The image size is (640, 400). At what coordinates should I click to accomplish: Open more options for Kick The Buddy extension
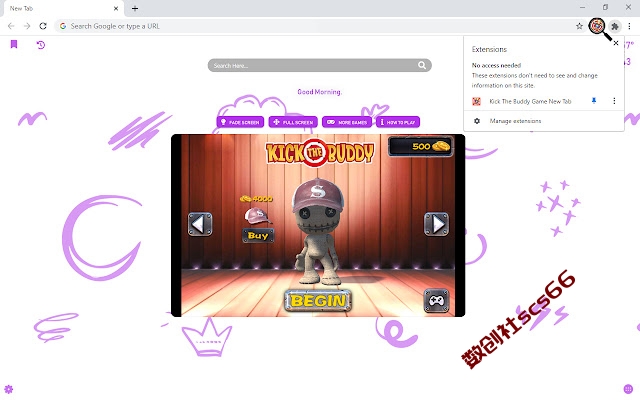point(614,101)
